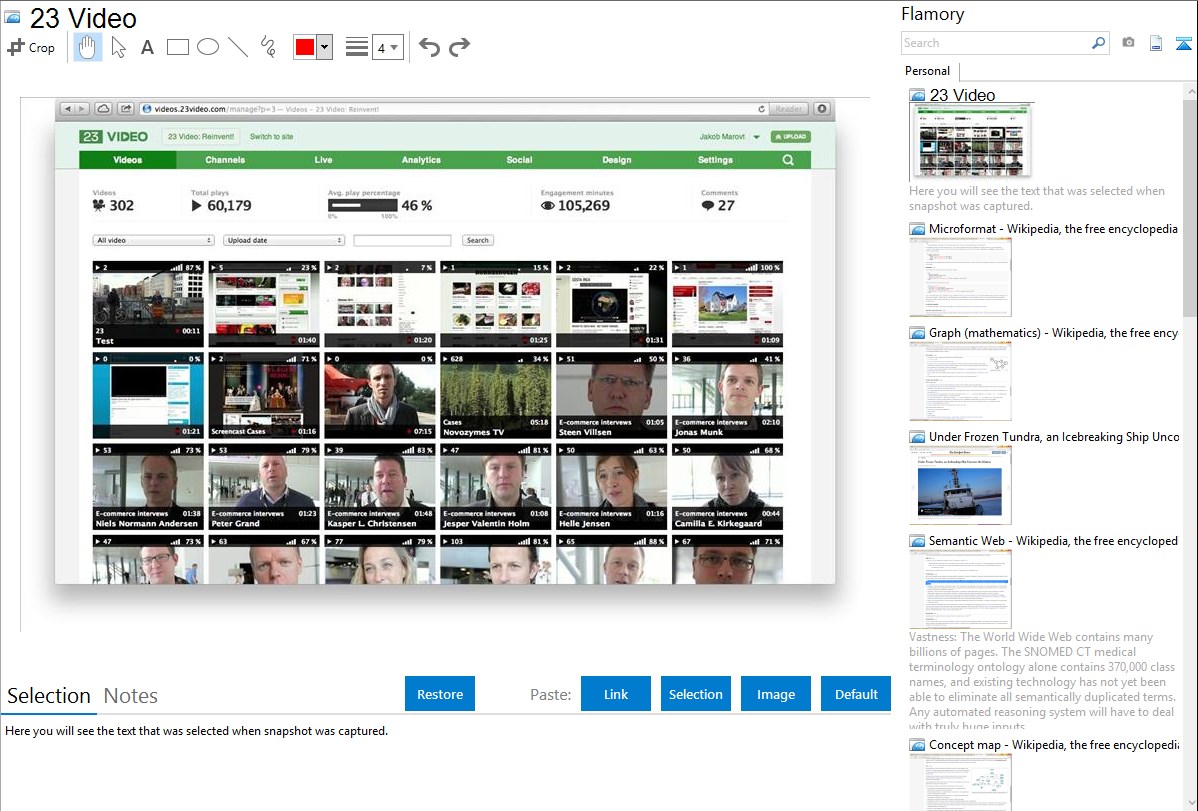Viewport: 1198px width, 811px height.
Task: Open the Live tab in 23 Video
Action: pyautogui.click(x=323, y=160)
